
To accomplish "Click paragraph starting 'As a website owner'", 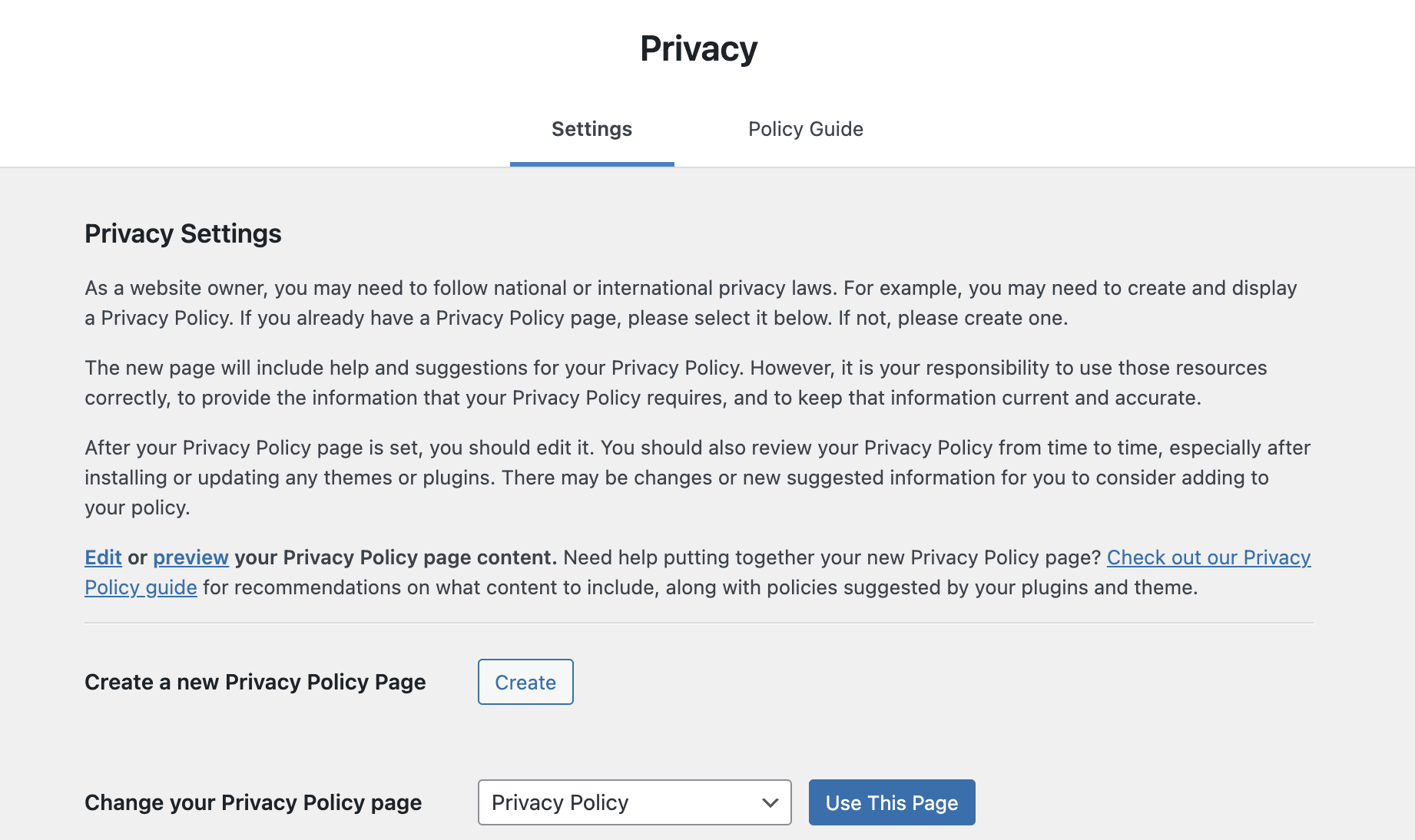I will [x=691, y=303].
